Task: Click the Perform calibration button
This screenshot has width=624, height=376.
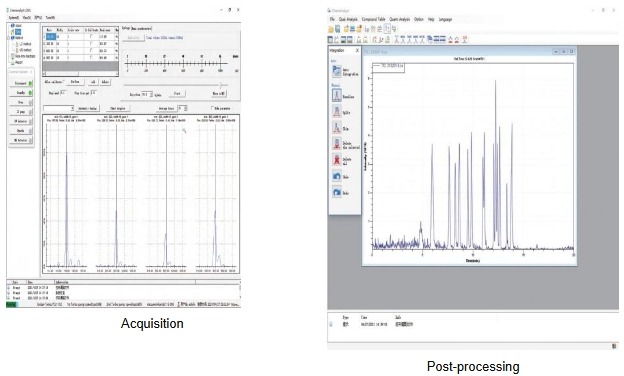Action: pyautogui.click(x=75, y=82)
